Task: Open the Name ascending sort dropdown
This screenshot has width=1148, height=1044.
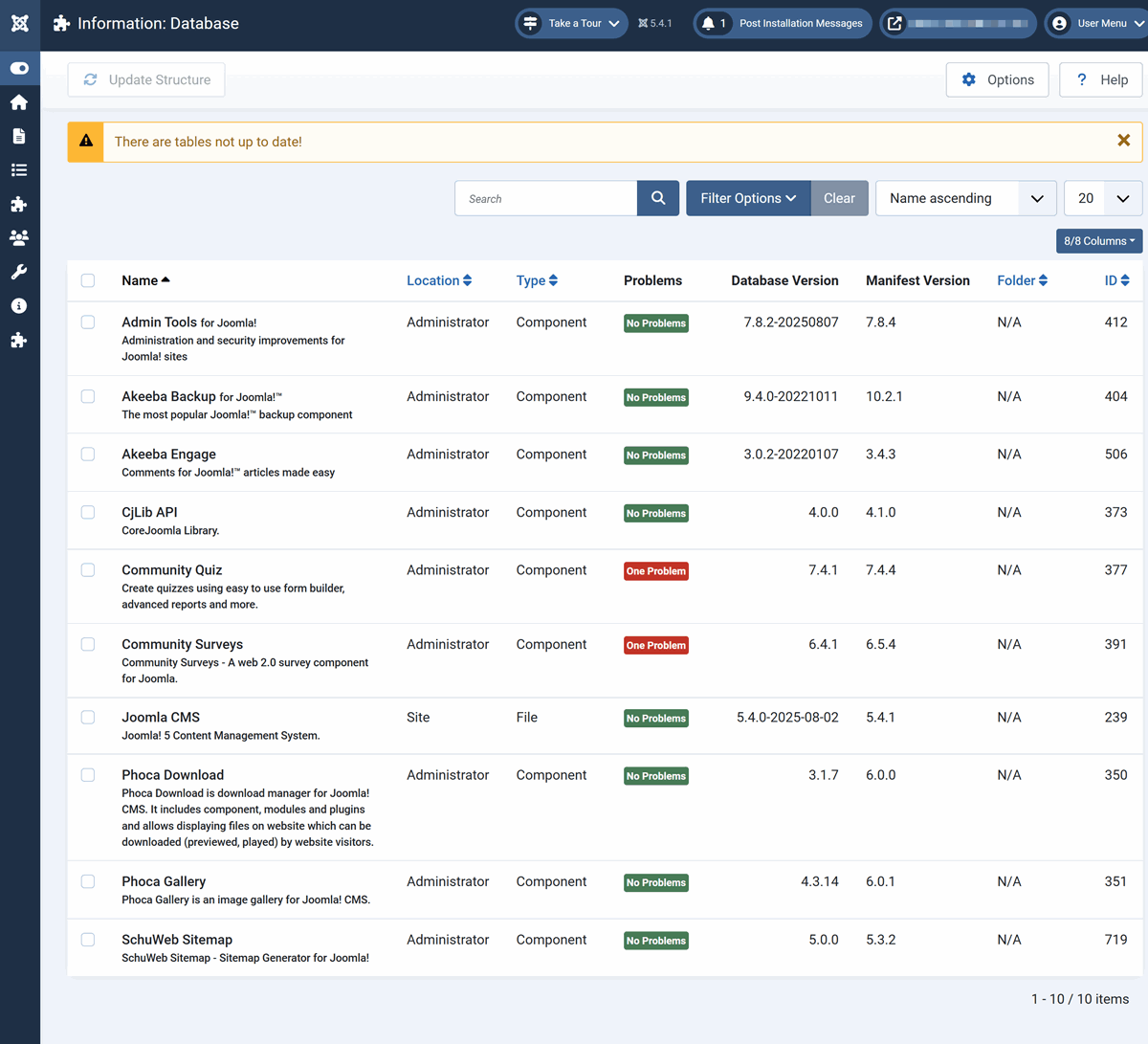Action: pyautogui.click(x=965, y=198)
